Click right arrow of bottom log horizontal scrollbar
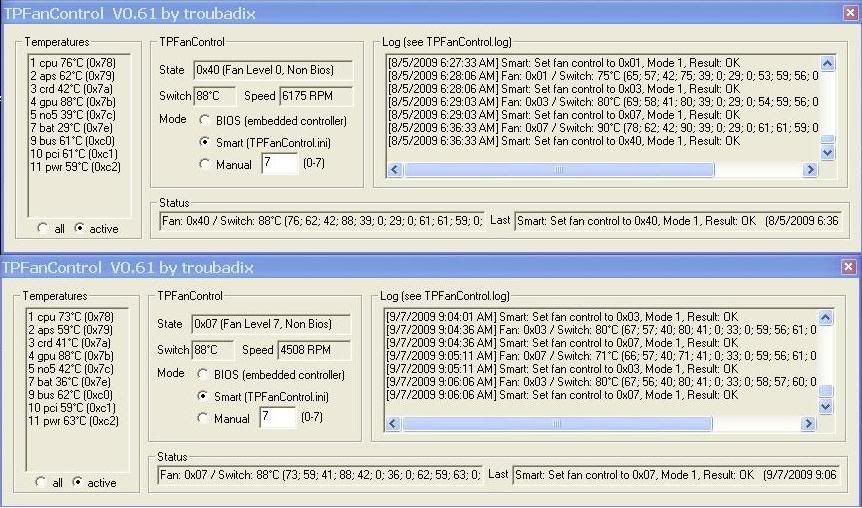 (x=810, y=424)
